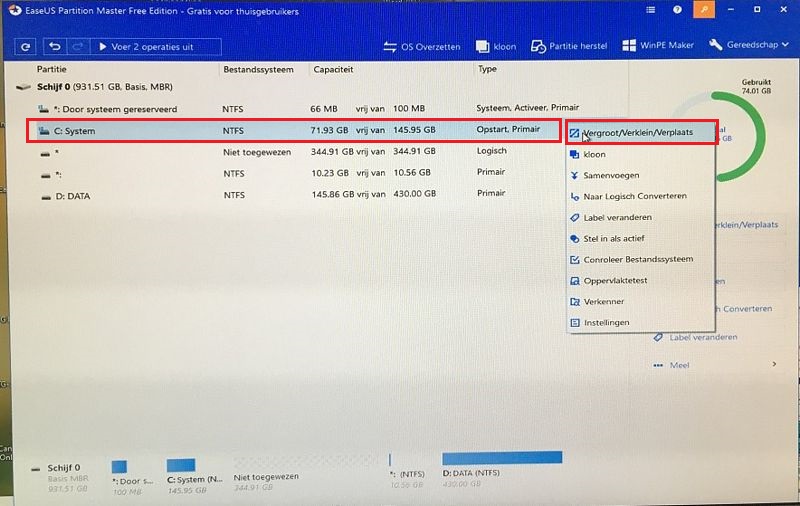Select the 10.56 GB NTFS partition row

[x=294, y=173]
